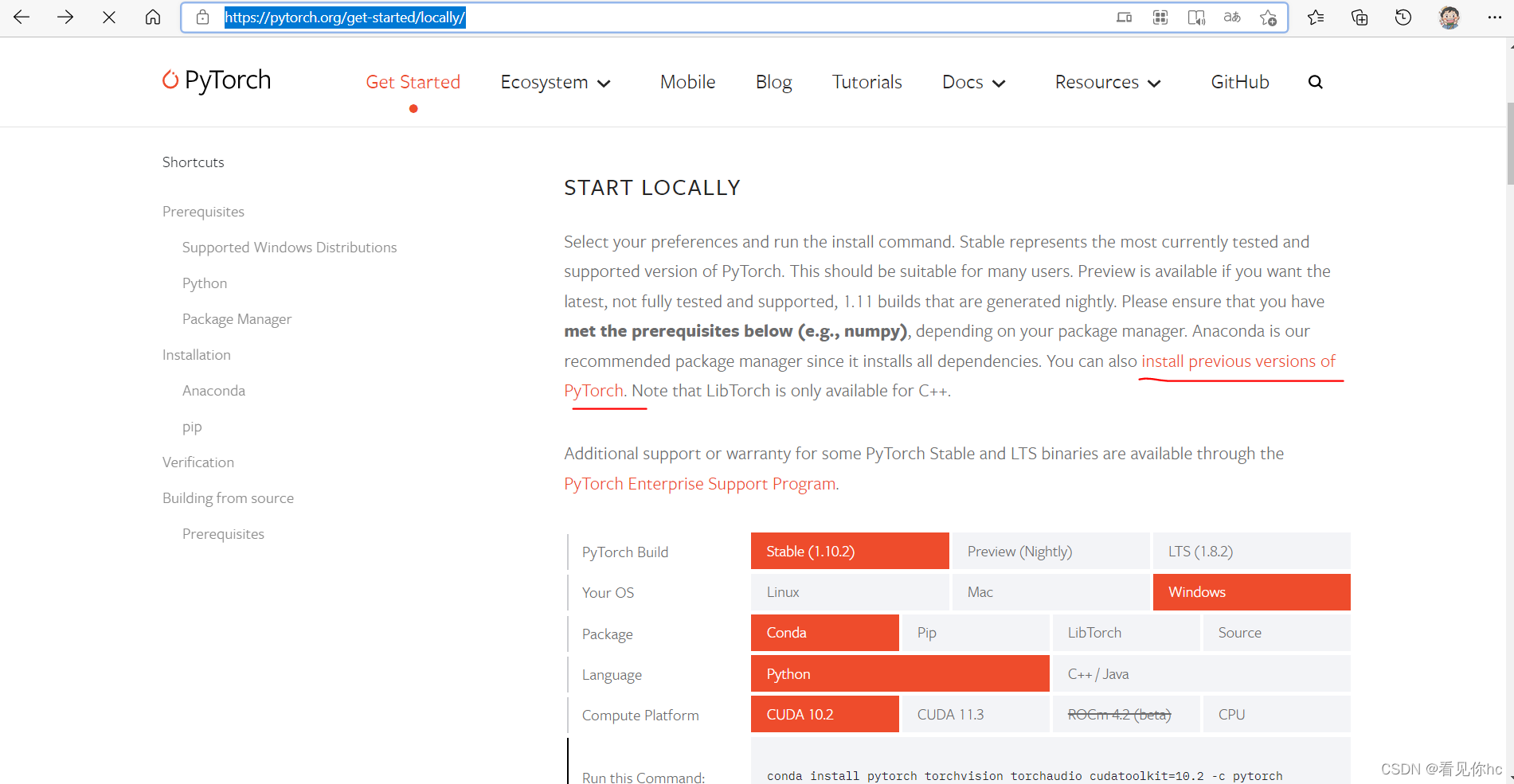Click the conda install command text
This screenshot has height=784, width=1514.
pos(1024,776)
